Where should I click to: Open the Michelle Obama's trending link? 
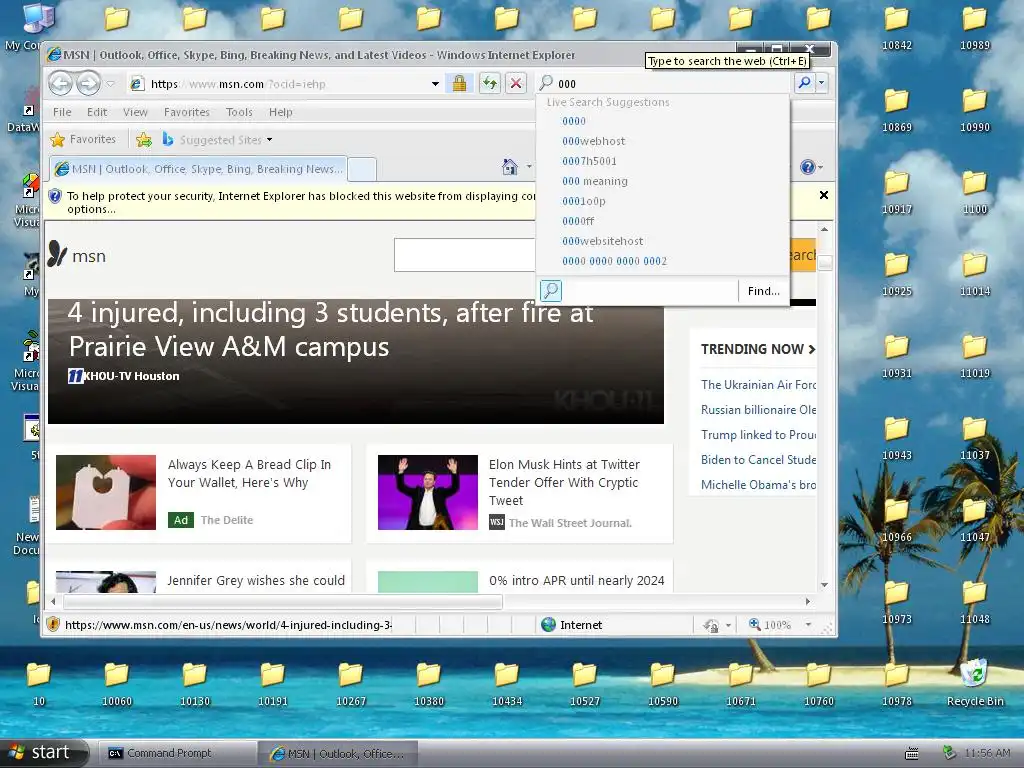[x=758, y=485]
